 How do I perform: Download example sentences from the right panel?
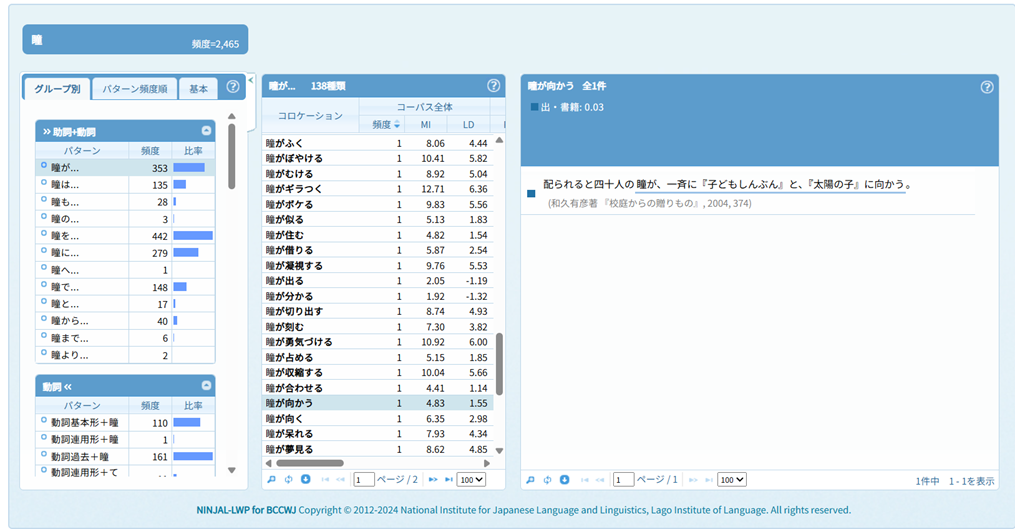click(x=565, y=480)
